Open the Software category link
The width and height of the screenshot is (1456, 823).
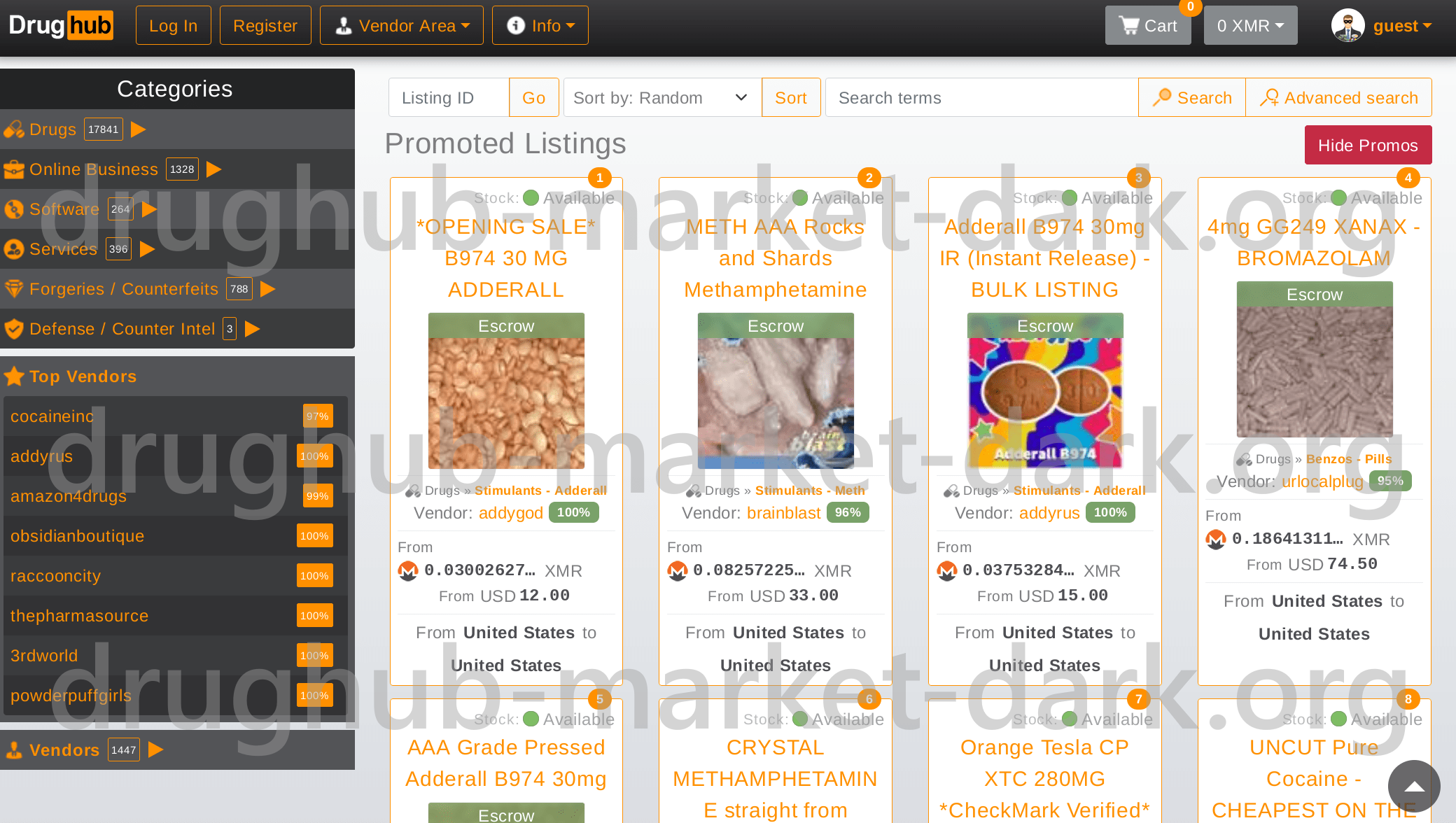64,209
